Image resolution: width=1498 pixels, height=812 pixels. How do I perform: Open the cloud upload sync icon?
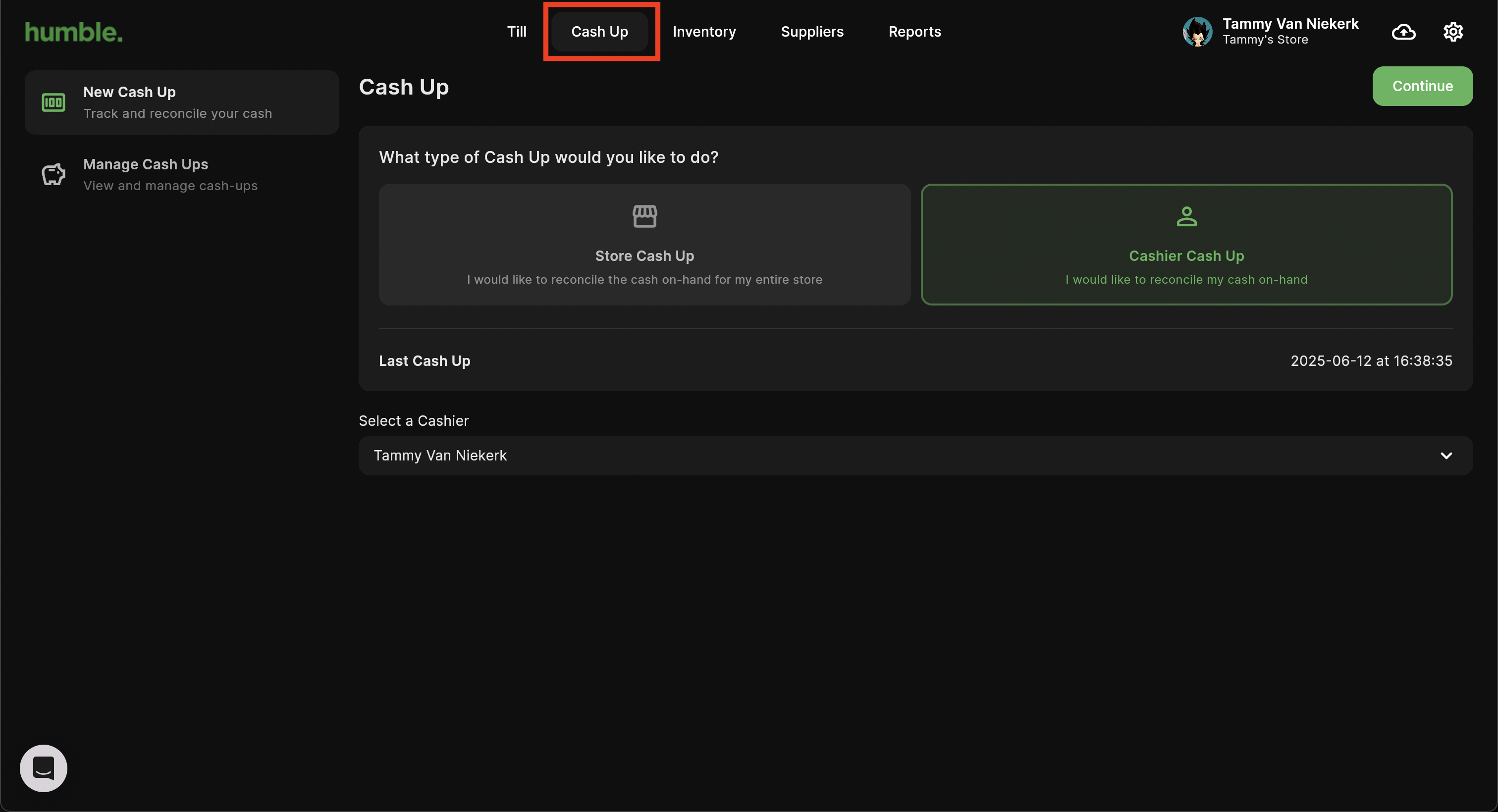click(x=1403, y=31)
